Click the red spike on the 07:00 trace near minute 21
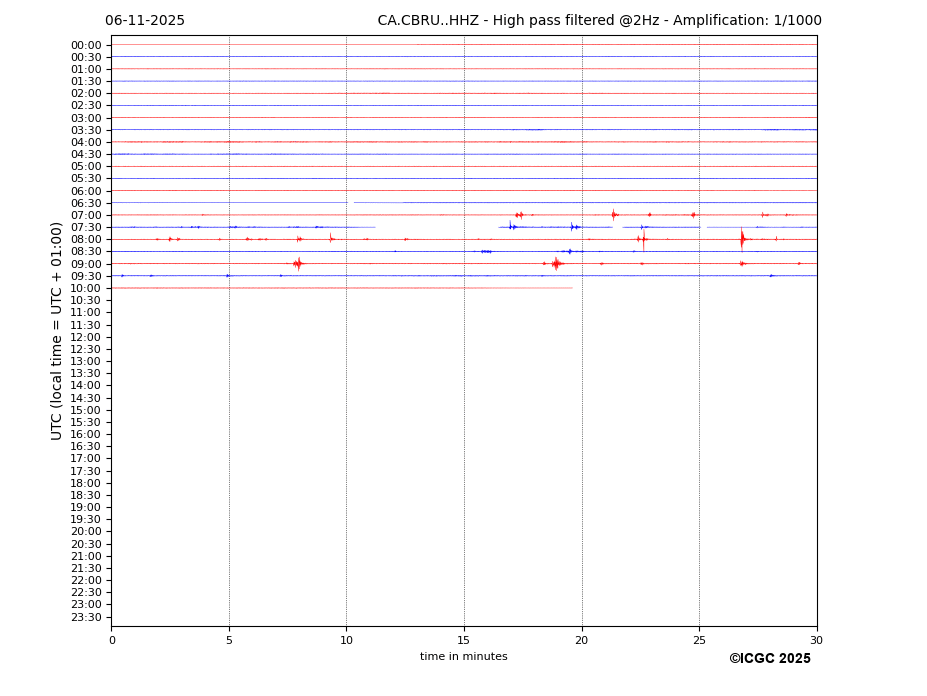 [x=614, y=215]
